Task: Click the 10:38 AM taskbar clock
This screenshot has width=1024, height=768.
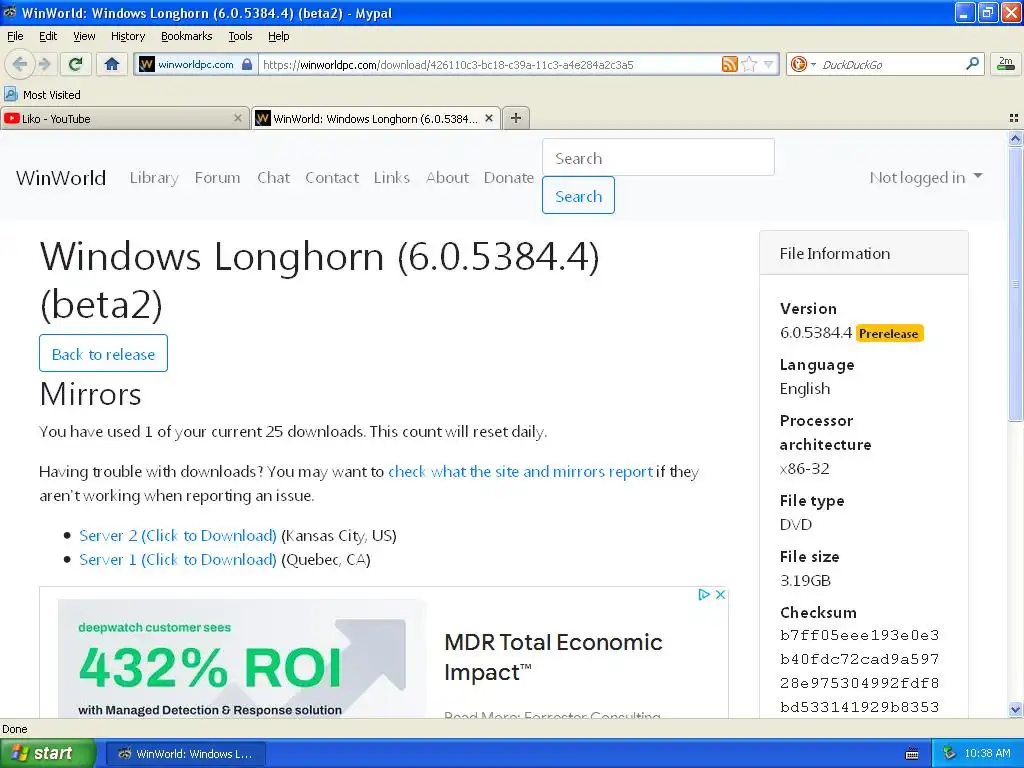Action: (987, 753)
